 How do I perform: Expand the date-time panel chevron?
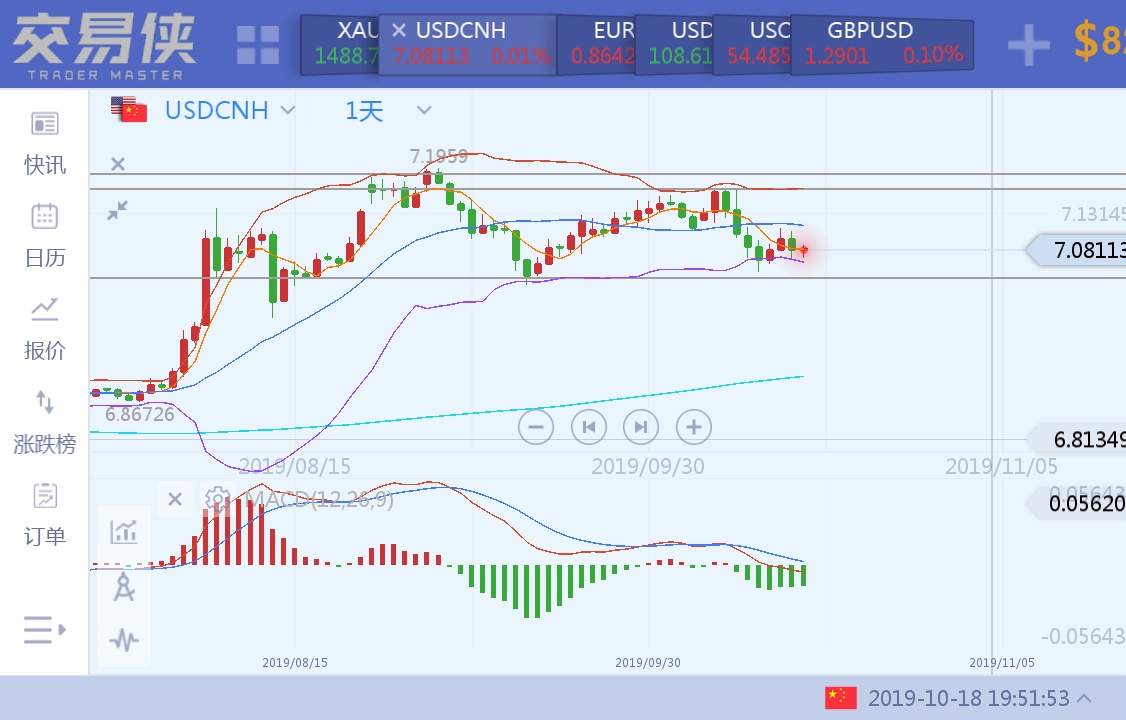click(1084, 698)
